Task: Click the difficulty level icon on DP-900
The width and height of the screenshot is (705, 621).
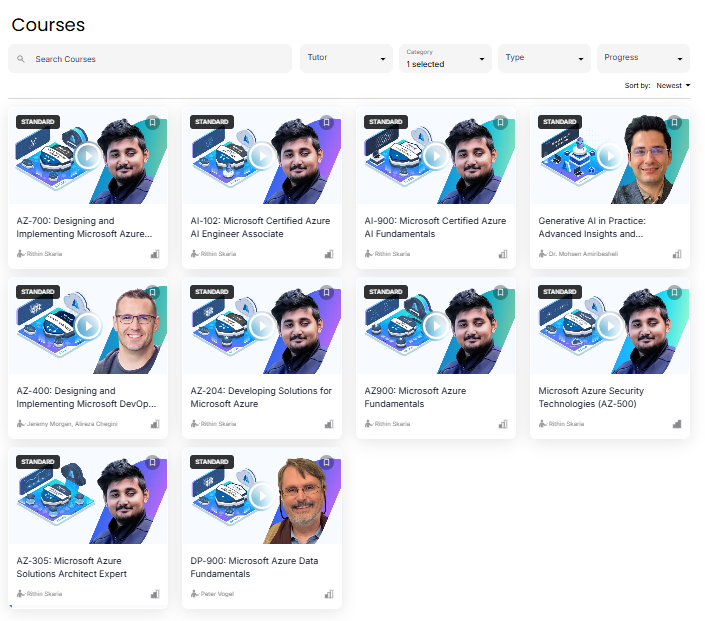Action: 329,594
